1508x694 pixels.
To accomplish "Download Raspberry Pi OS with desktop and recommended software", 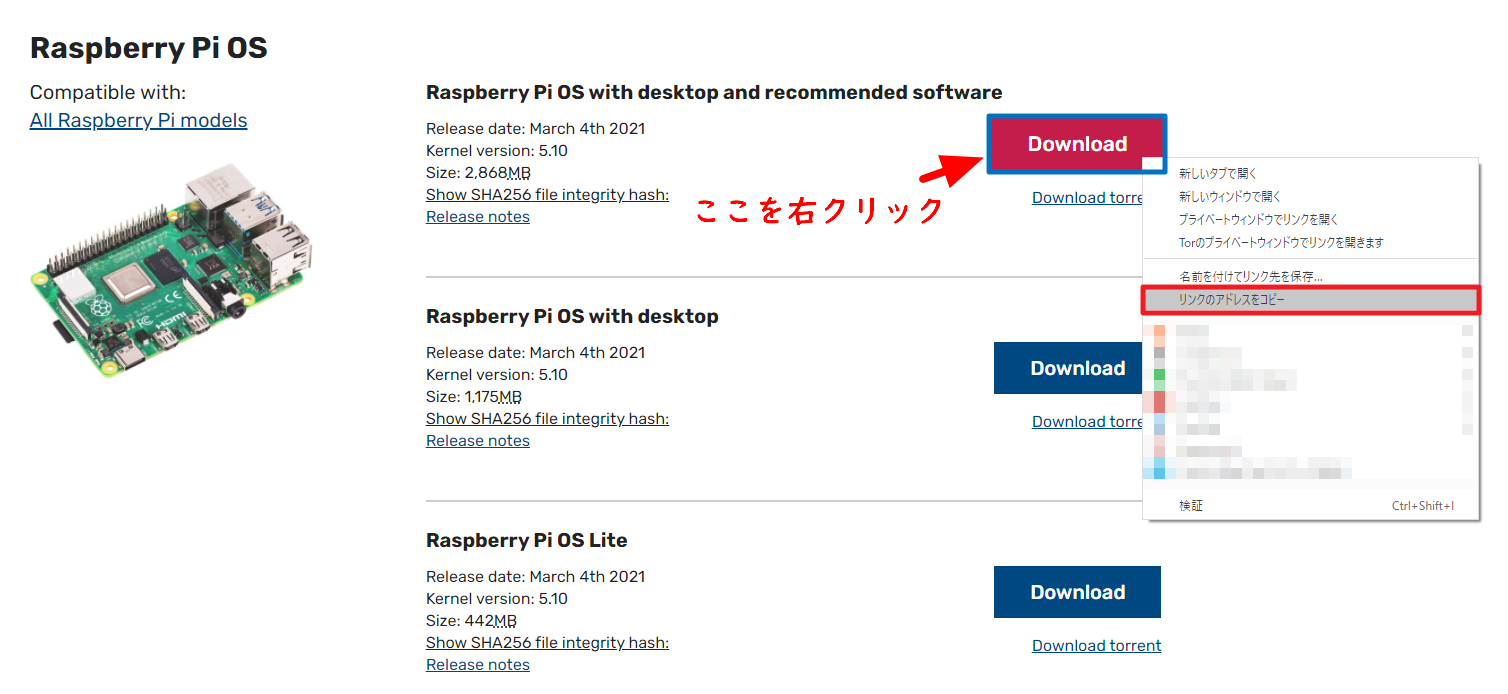I will 1077,144.
